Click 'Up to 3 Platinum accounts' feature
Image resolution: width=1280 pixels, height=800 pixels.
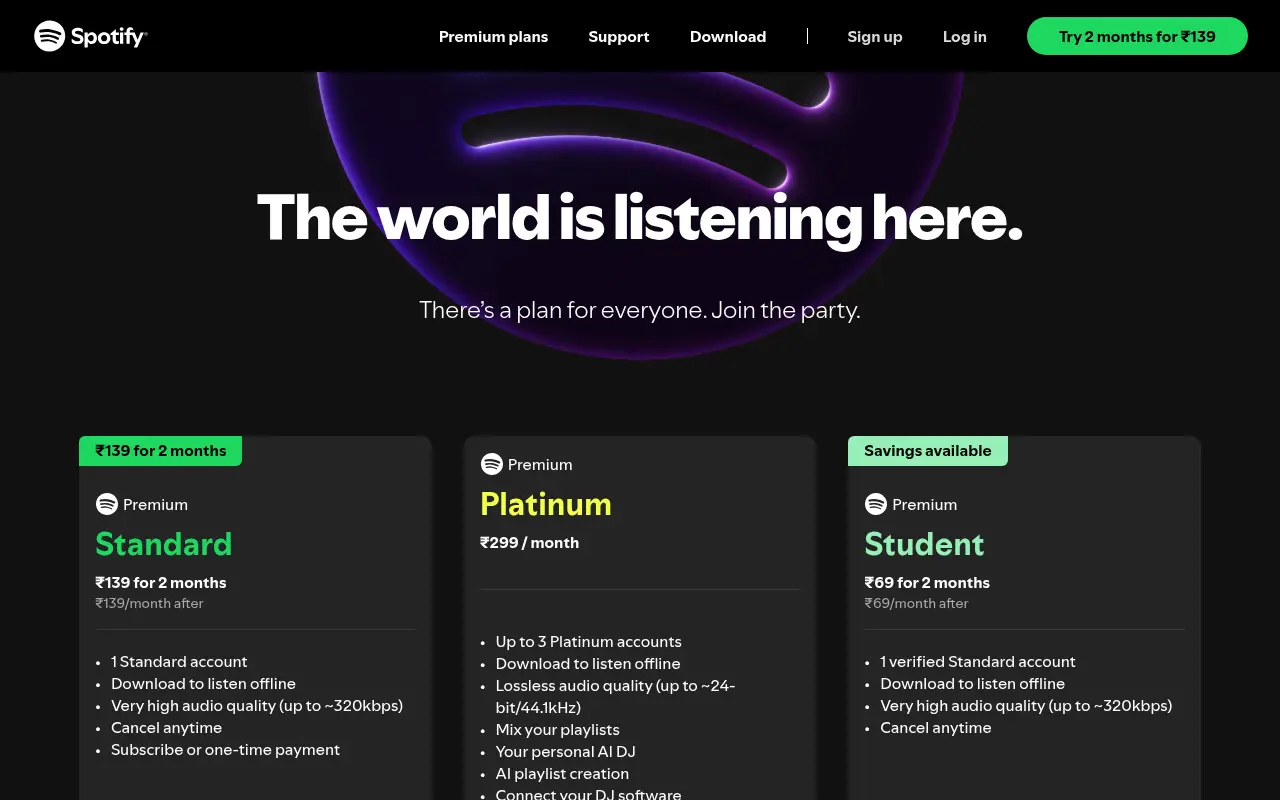(588, 642)
